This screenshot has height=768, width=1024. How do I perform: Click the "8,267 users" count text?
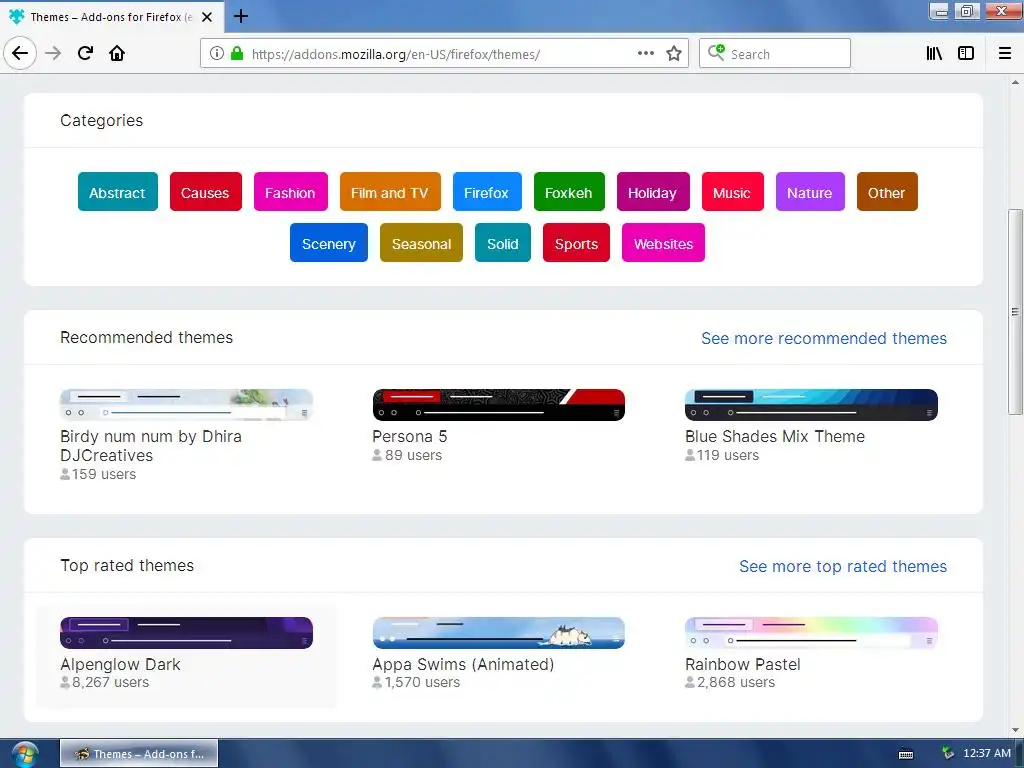pyautogui.click(x=110, y=682)
